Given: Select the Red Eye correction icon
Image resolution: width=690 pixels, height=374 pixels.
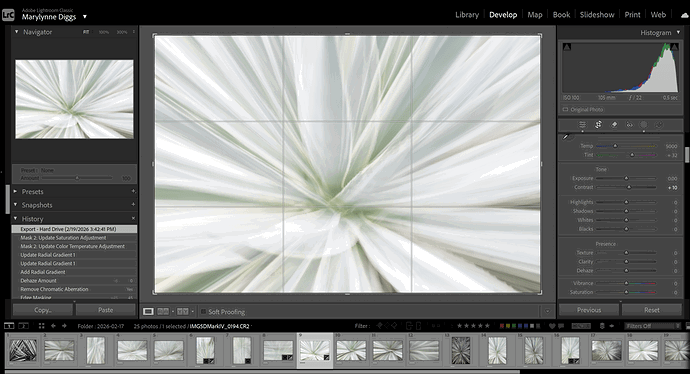Looking at the screenshot, I should (x=629, y=125).
